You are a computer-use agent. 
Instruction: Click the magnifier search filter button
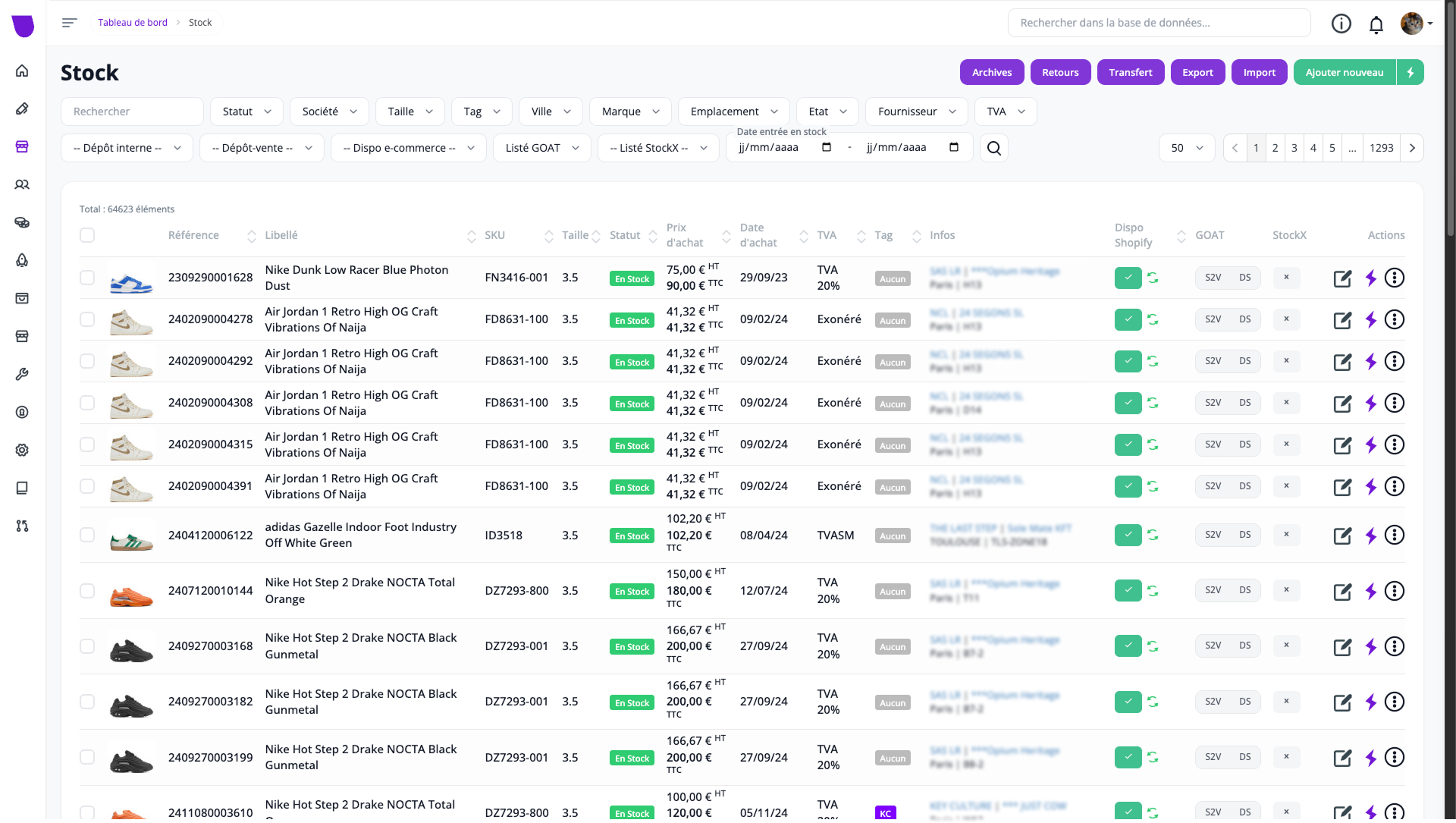point(993,148)
